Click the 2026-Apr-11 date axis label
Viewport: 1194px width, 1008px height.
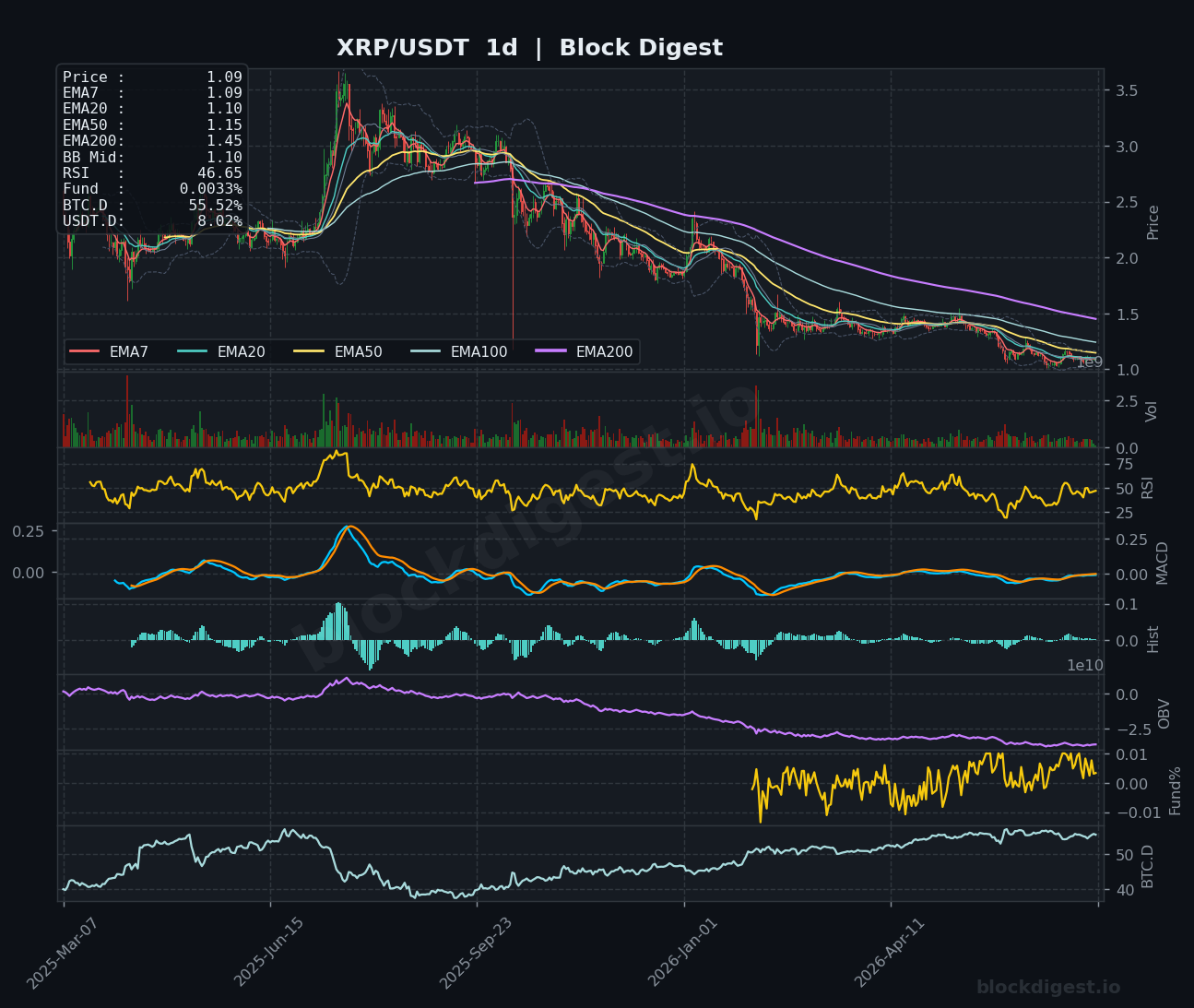point(889,952)
